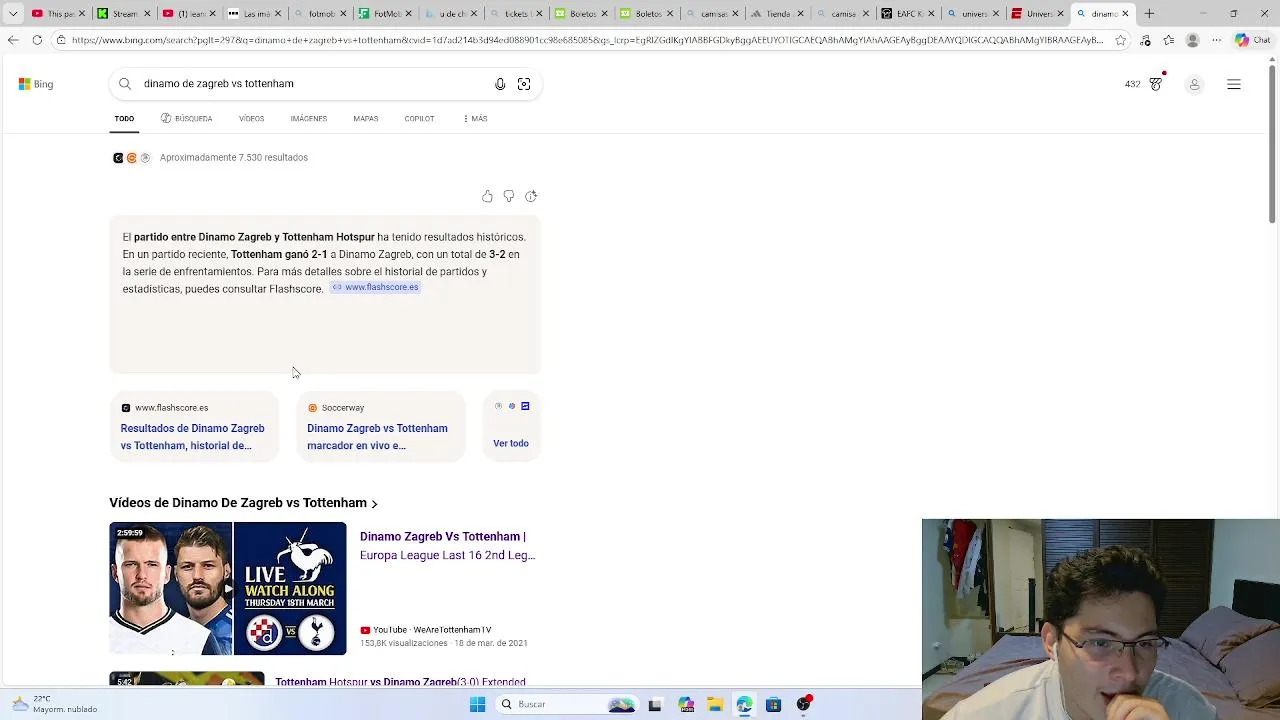Click Ver todo sources button
The height and width of the screenshot is (720, 1280).
tap(511, 426)
